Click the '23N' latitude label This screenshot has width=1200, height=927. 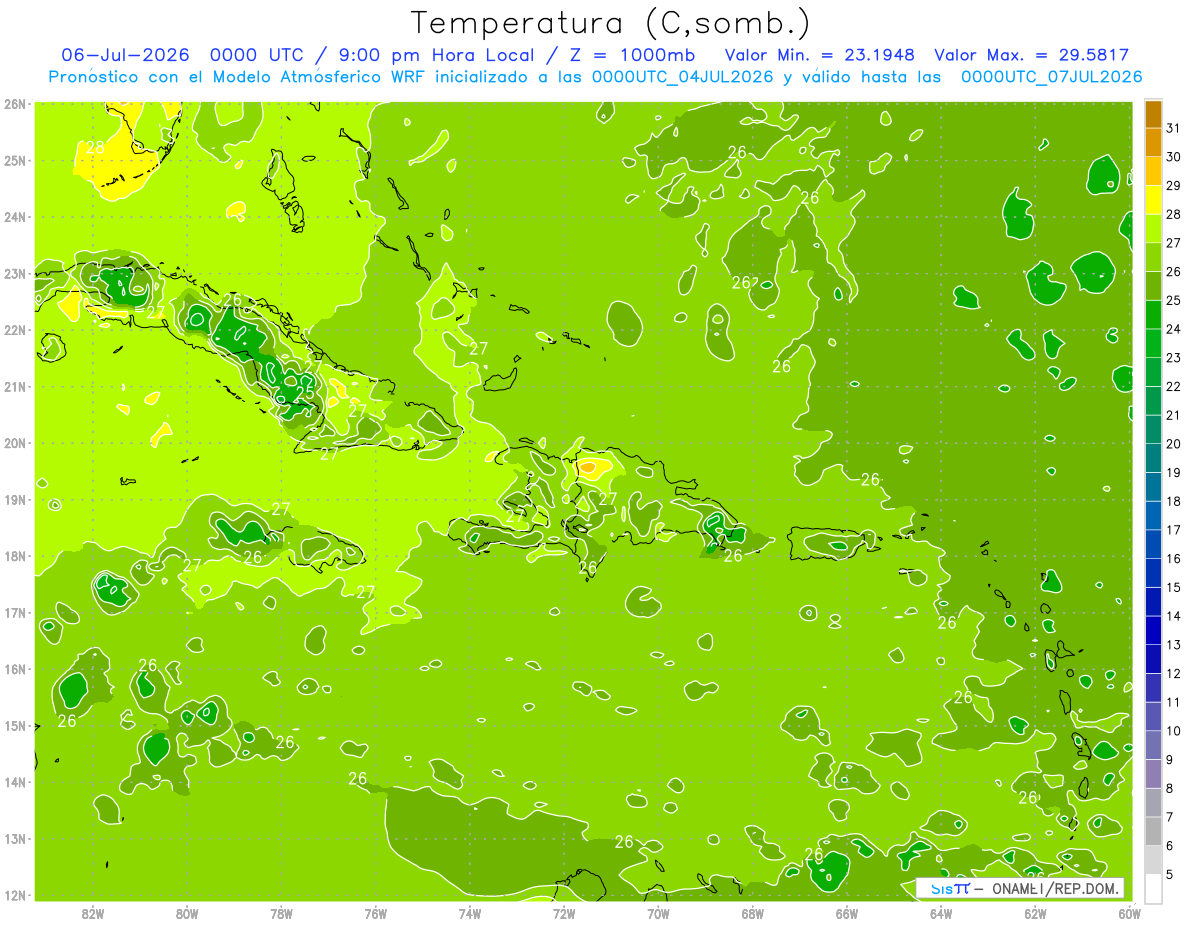pos(15,273)
